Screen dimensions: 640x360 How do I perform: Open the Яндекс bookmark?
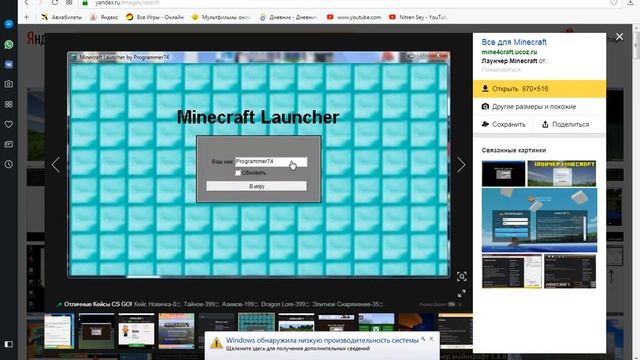point(104,17)
